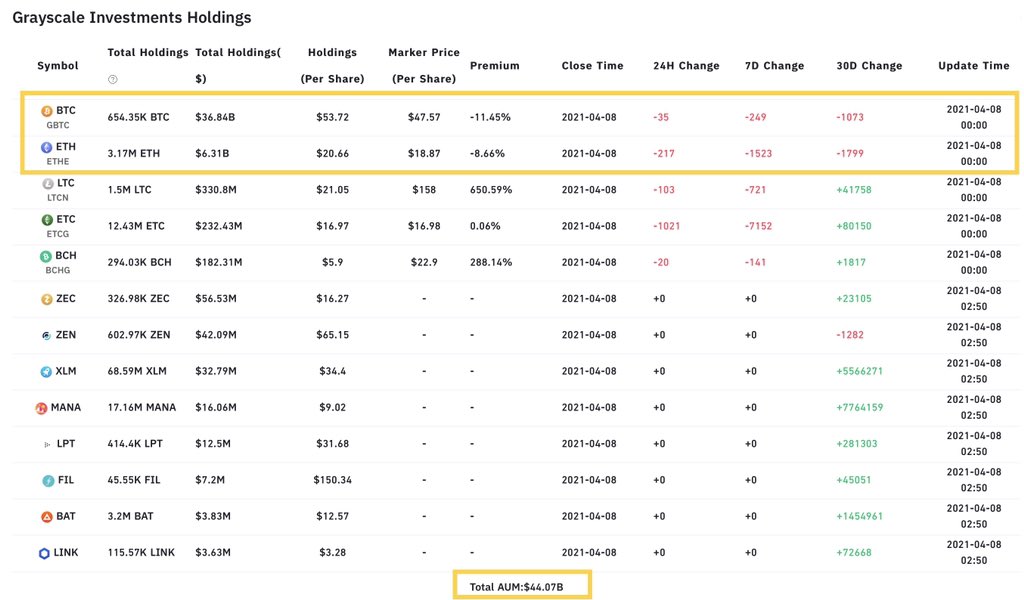Image resolution: width=1024 pixels, height=600 pixels.
Task: Click the -1073 30D change value
Action: click(x=850, y=118)
